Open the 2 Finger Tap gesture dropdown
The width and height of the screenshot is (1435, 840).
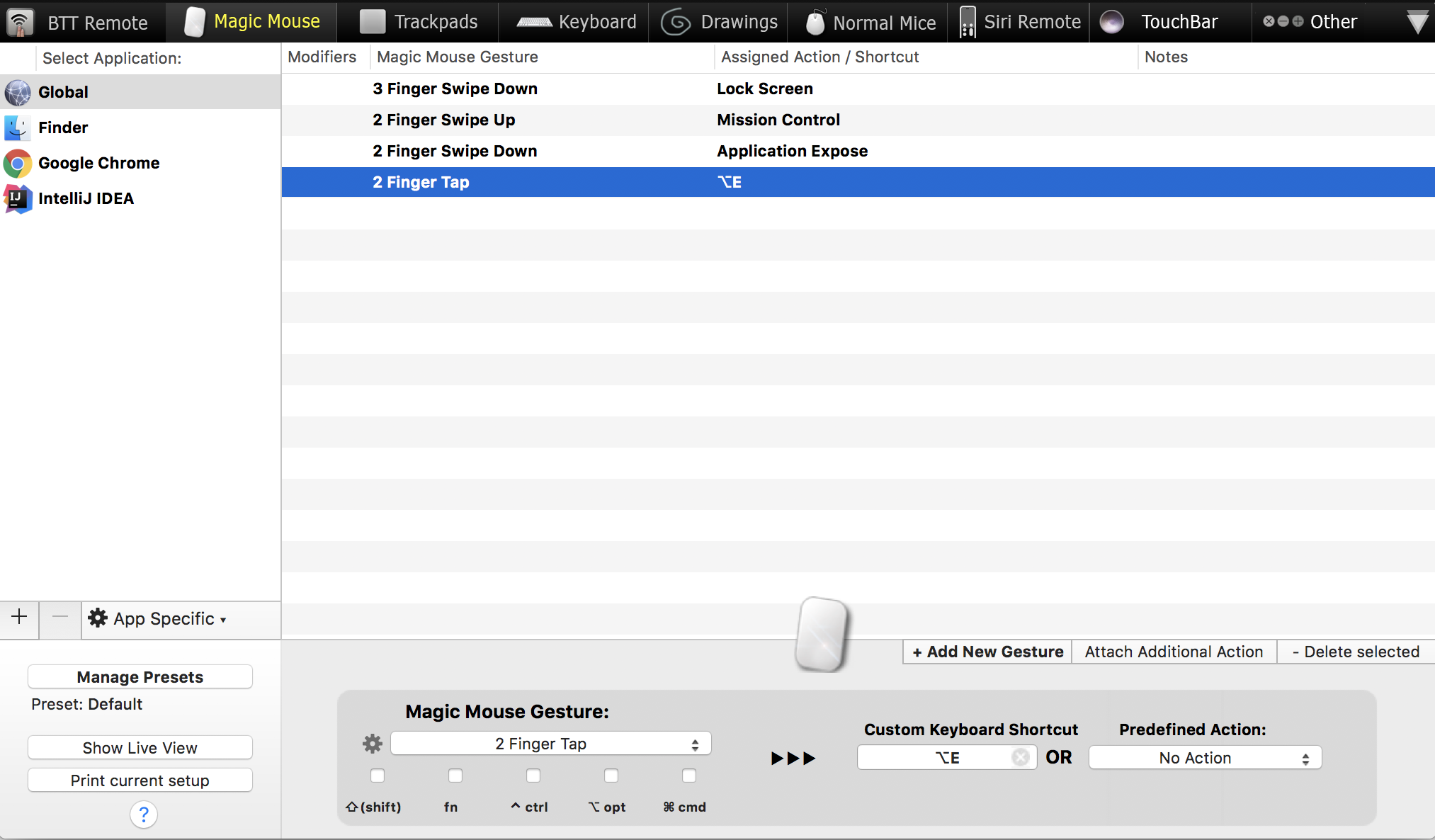pyautogui.click(x=550, y=744)
